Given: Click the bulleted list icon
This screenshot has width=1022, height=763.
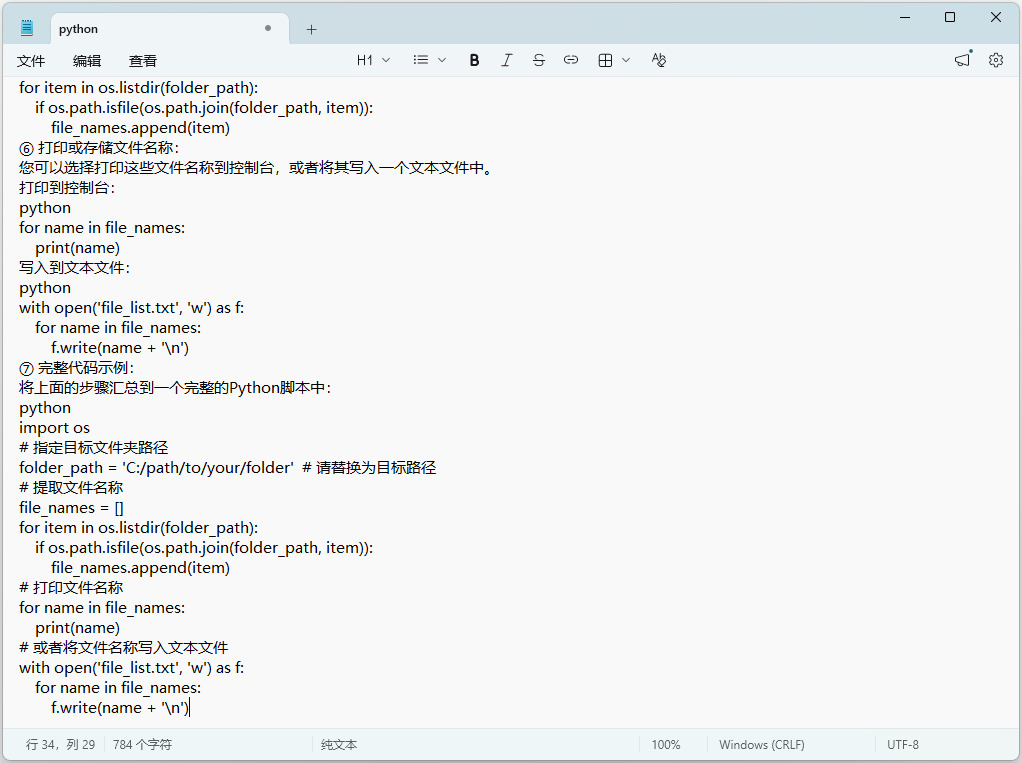Looking at the screenshot, I should click(421, 61).
